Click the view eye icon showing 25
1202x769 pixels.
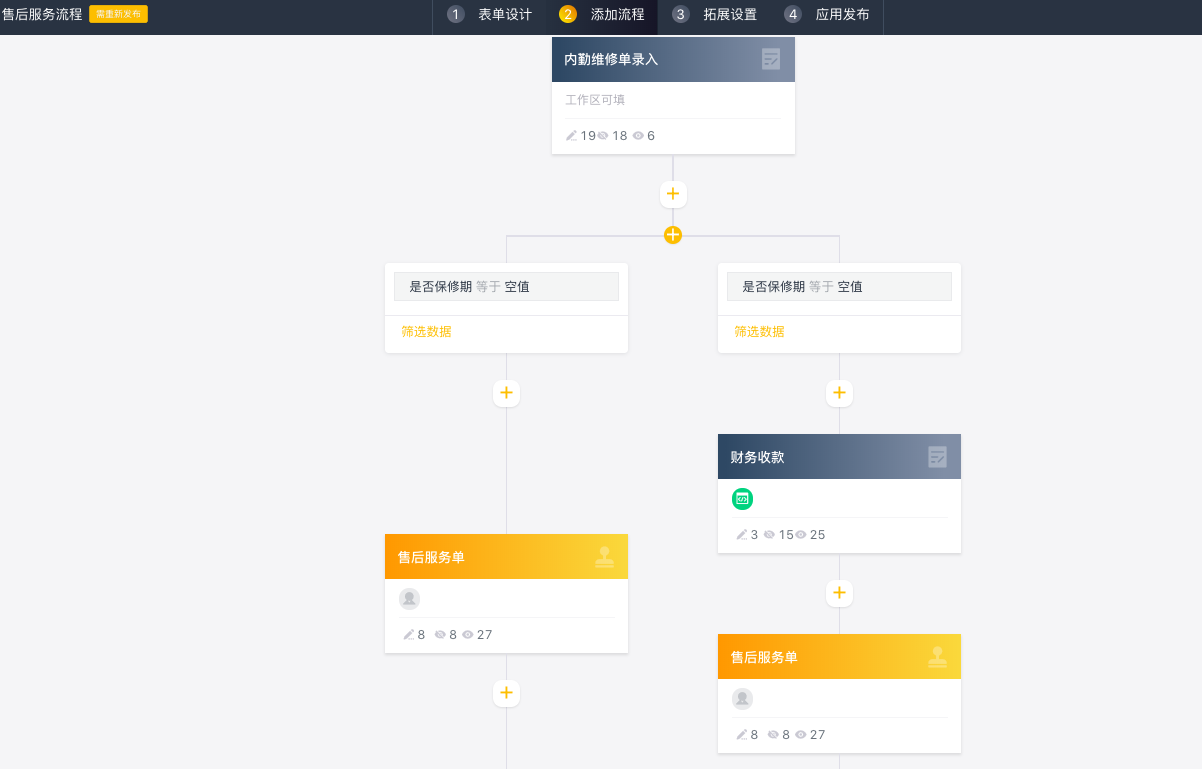coord(800,535)
